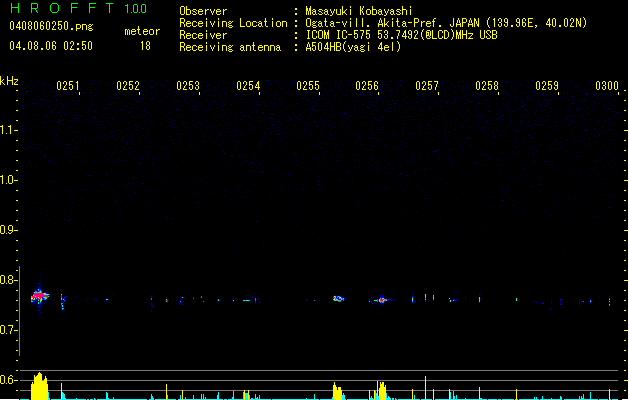This screenshot has height=400, width=629.
Task: Click the 'Receiving antenna' label
Action: [x=230, y=47]
